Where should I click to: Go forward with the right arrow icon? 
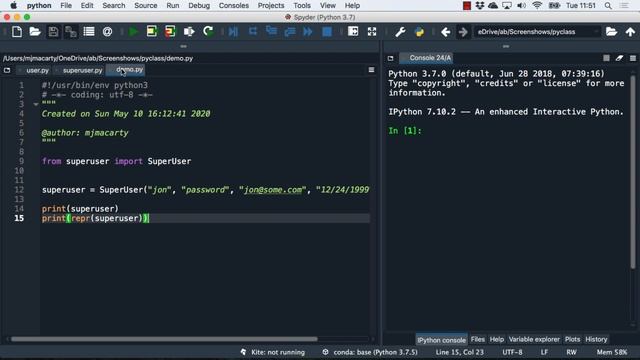point(463,31)
